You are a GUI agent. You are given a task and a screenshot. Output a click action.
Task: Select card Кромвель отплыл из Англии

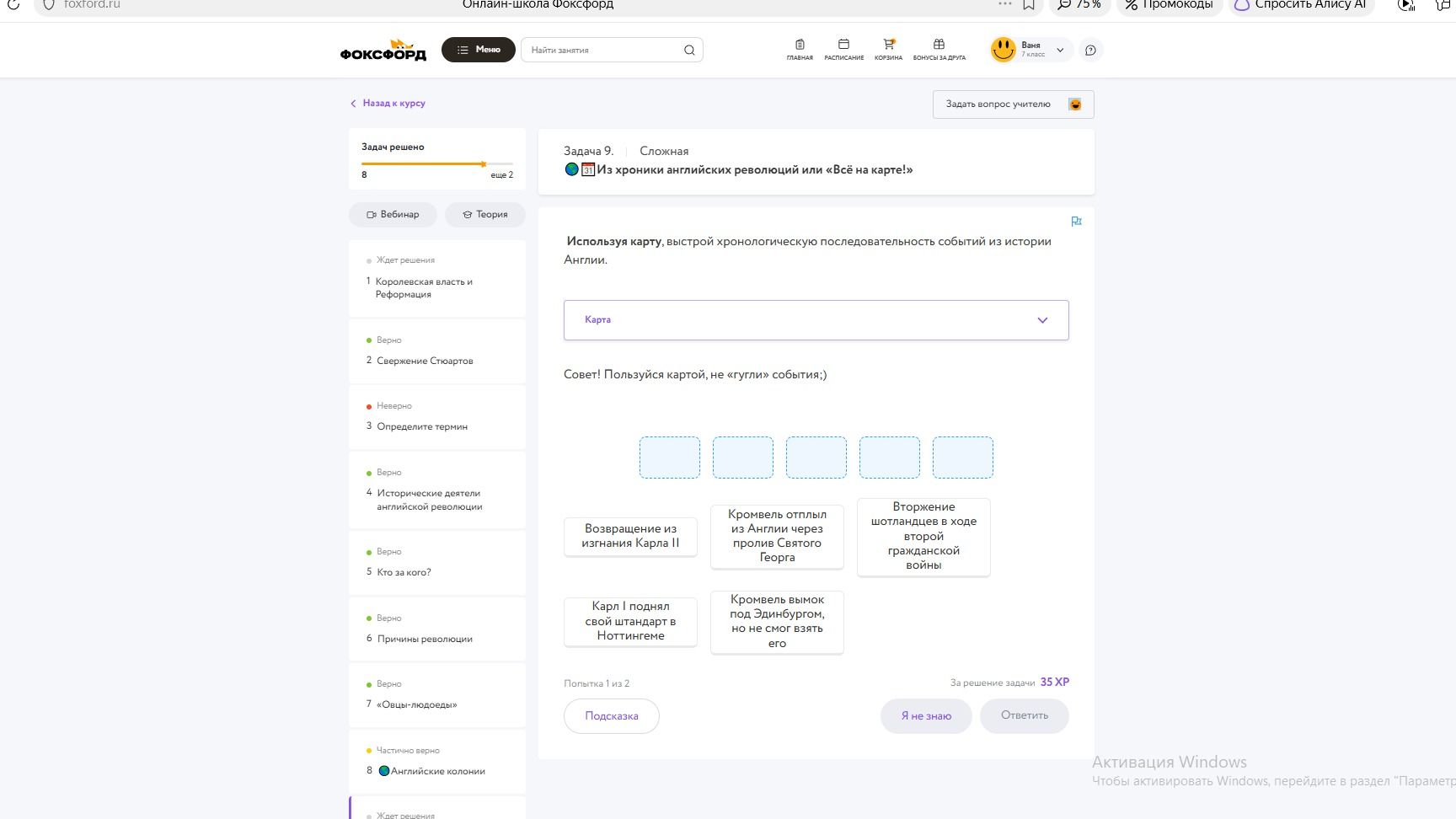click(x=777, y=536)
